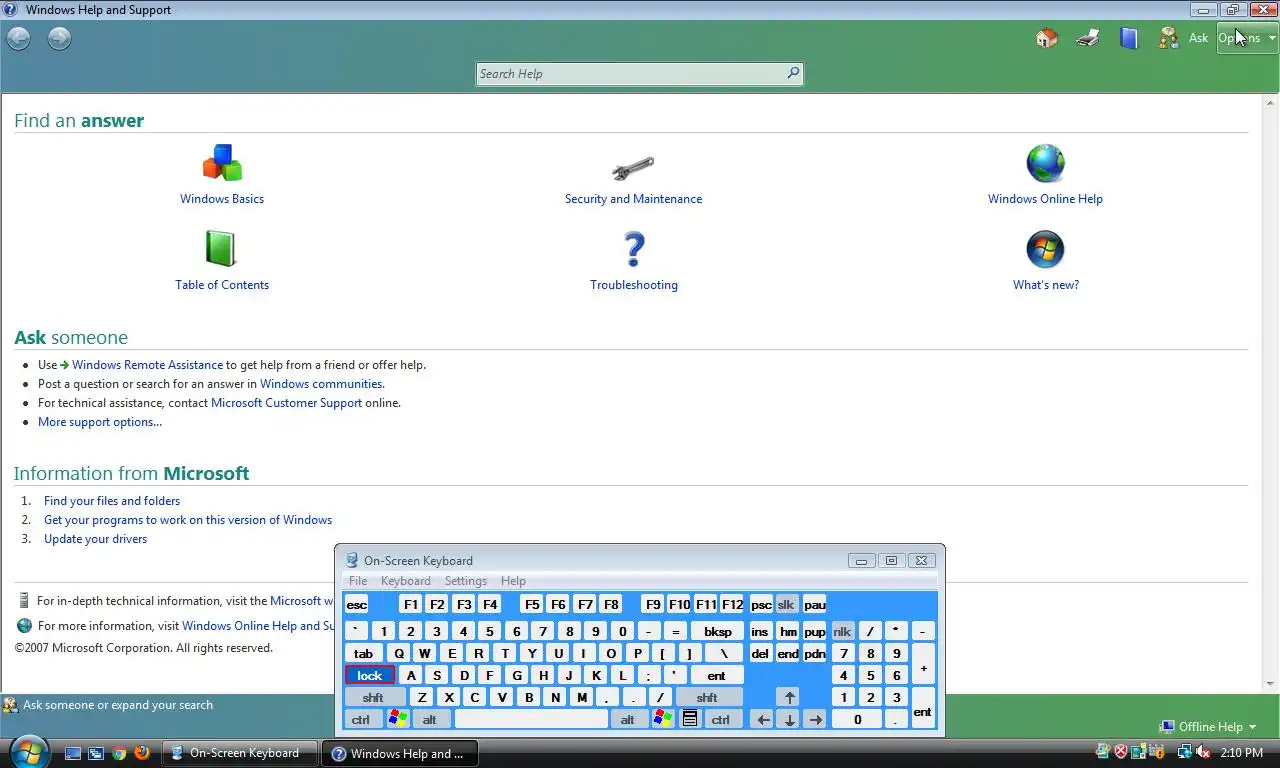Open the Windows Start orb
The height and width of the screenshot is (768, 1280).
tap(28, 750)
